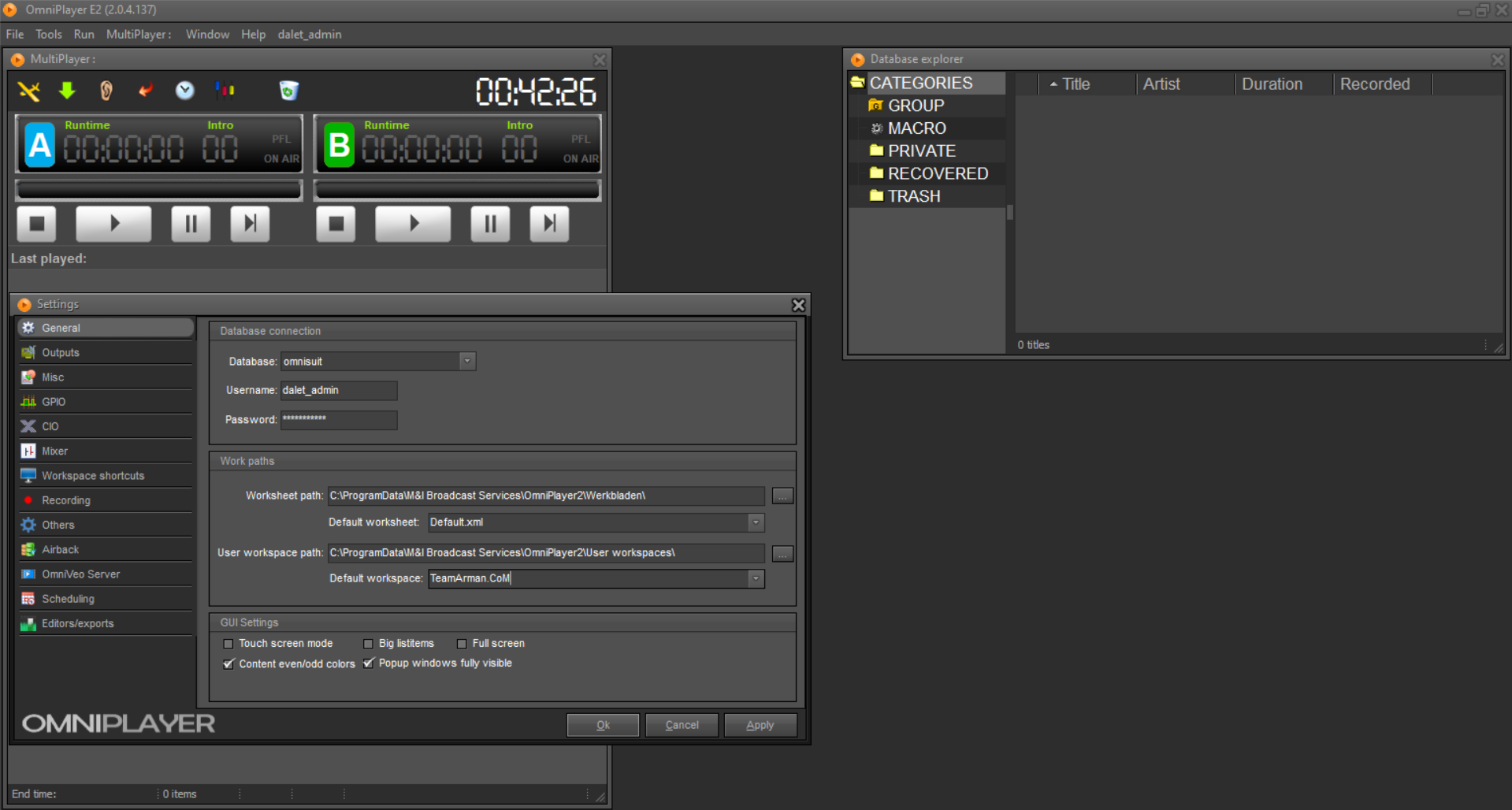This screenshot has height=810, width=1512.
Task: Click the yellow airplane icon in MultiPlayer toolbar
Action: tap(29, 91)
